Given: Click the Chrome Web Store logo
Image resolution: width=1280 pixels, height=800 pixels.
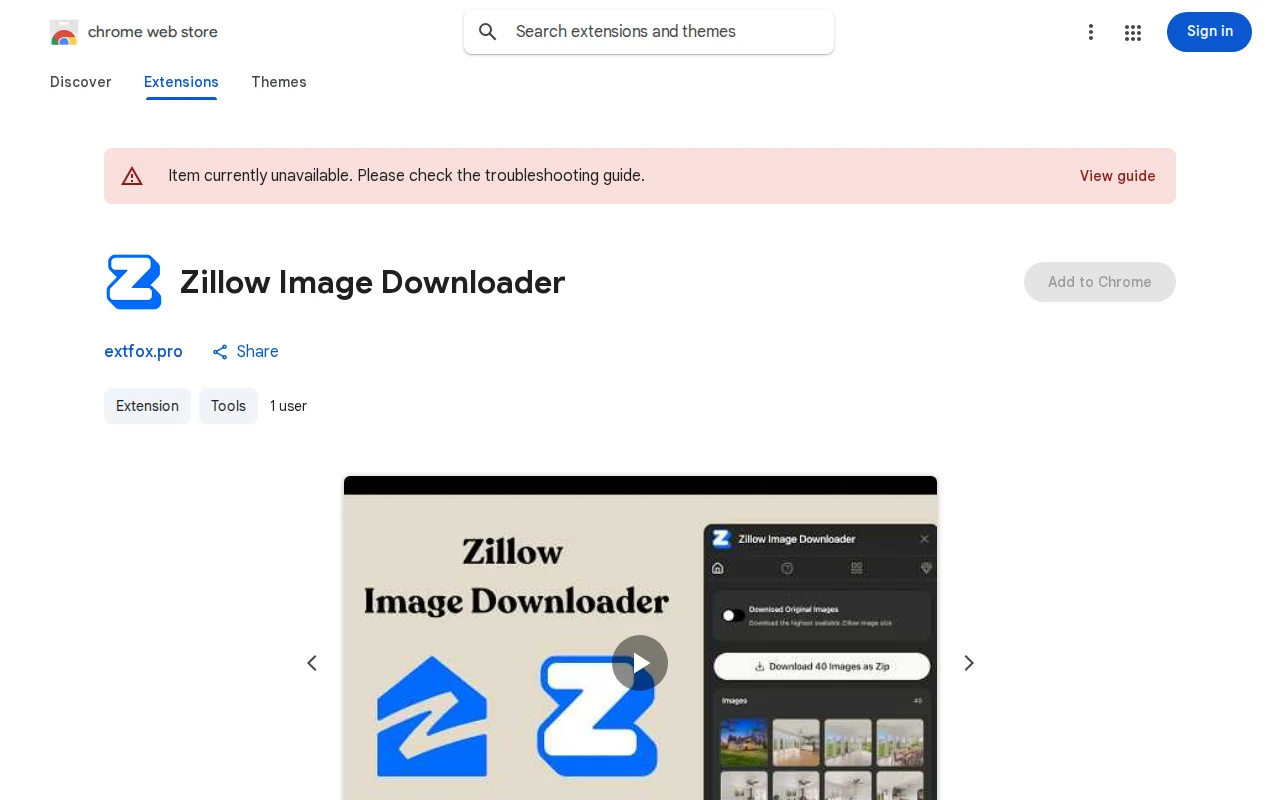Looking at the screenshot, I should (x=64, y=32).
